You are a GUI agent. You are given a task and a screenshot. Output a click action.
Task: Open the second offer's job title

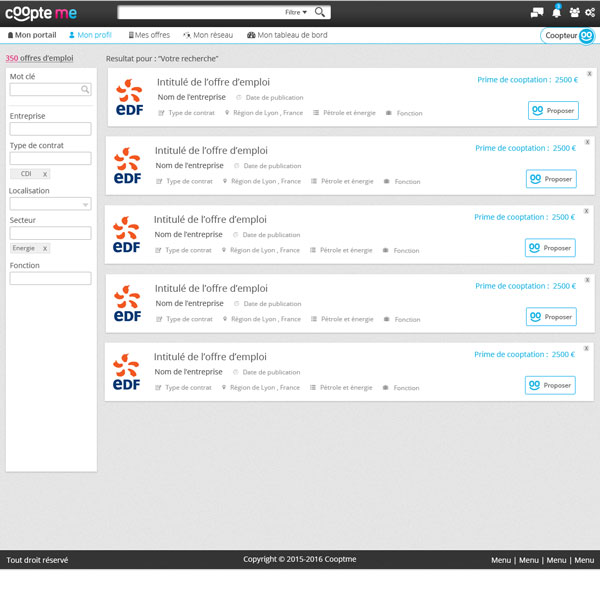click(212, 150)
